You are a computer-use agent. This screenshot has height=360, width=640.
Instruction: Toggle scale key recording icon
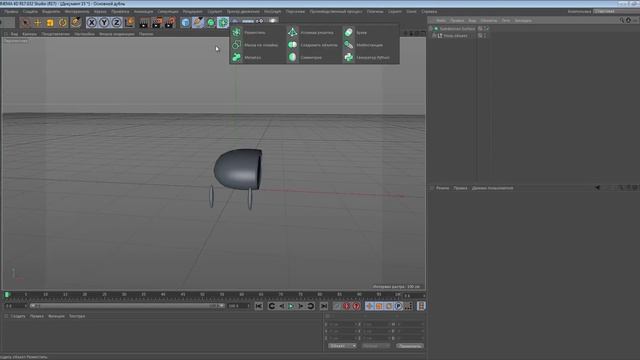coord(379,306)
